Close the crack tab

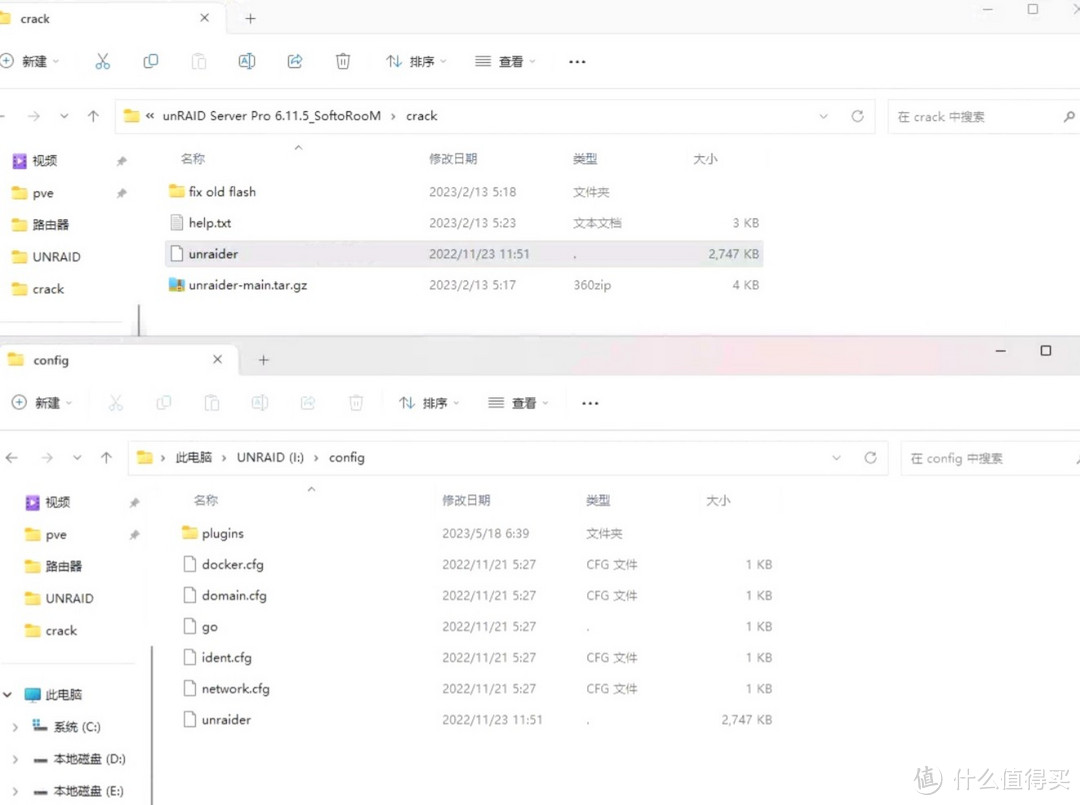205,18
